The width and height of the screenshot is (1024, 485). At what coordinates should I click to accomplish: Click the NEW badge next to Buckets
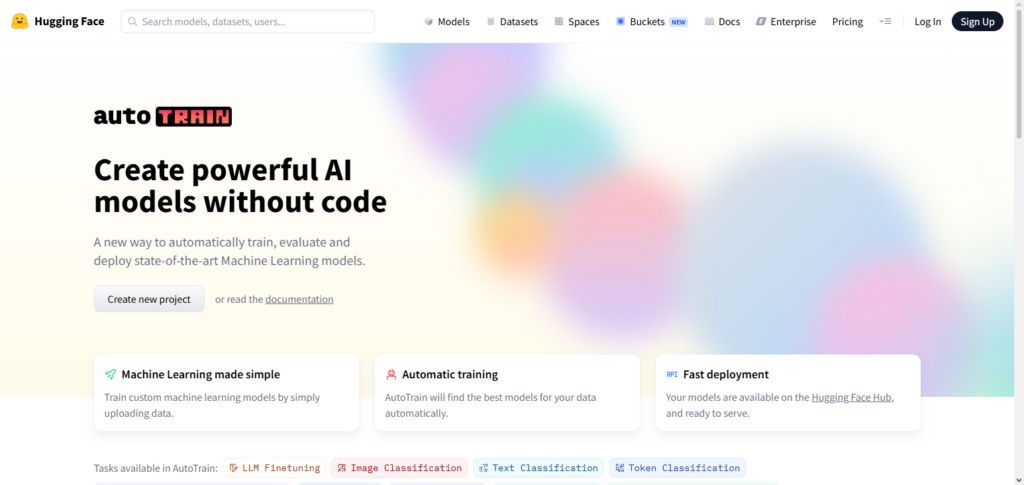pos(679,22)
